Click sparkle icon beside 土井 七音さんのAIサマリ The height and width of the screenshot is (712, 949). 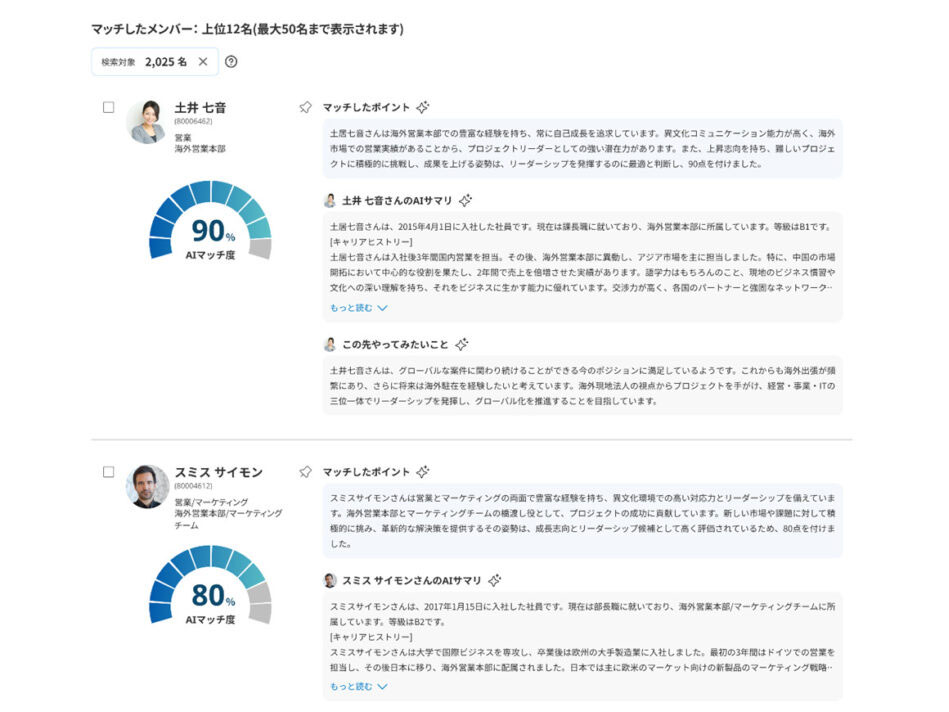pos(465,200)
